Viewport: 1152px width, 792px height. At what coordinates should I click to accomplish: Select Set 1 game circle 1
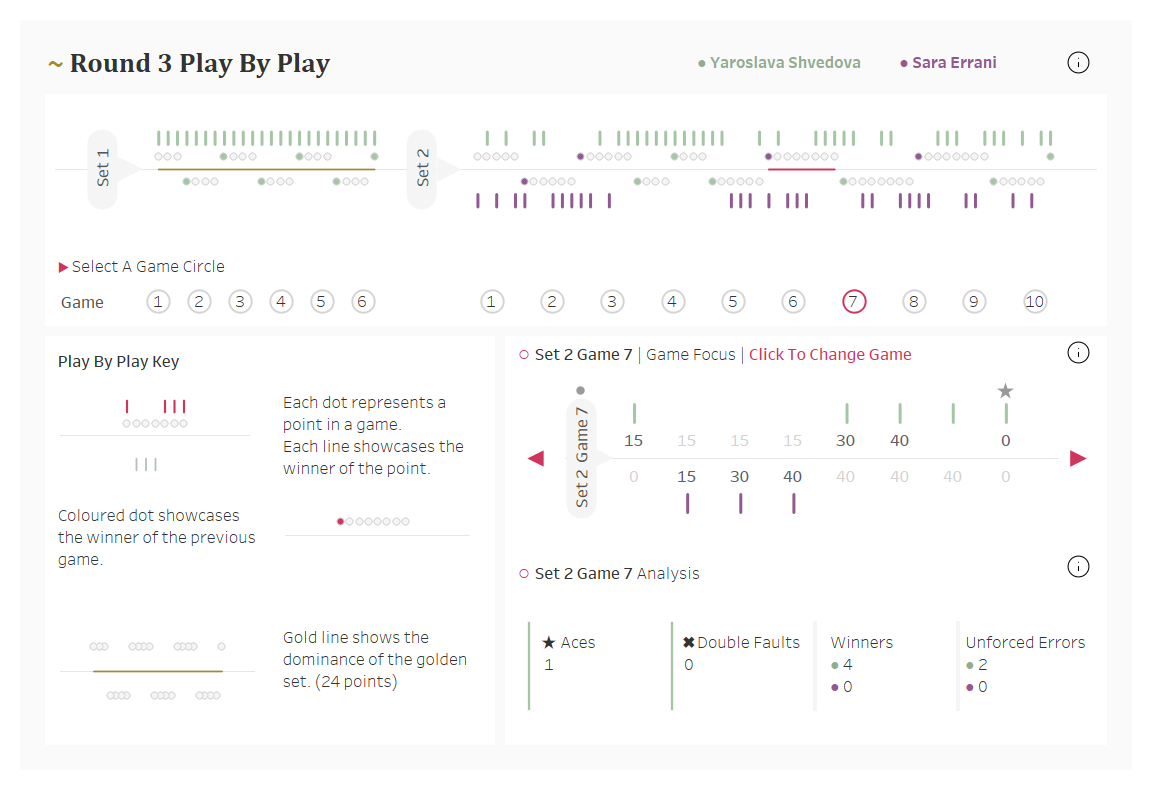158,302
